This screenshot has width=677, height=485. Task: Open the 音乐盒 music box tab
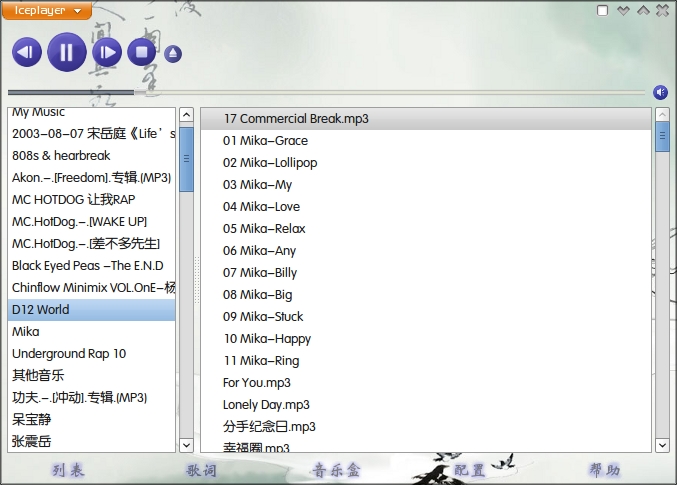[336, 470]
